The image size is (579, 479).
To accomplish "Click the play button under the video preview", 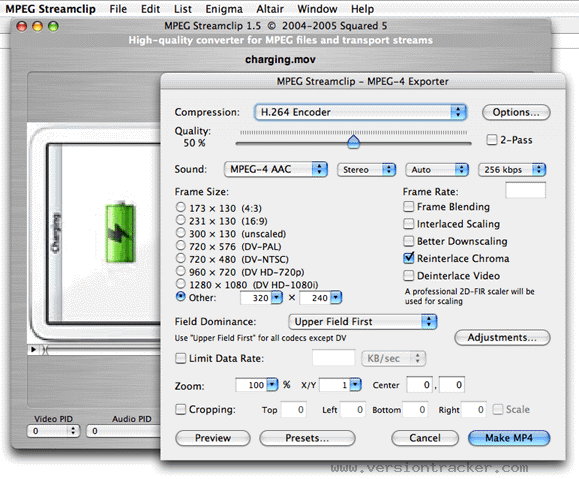I will click(33, 349).
